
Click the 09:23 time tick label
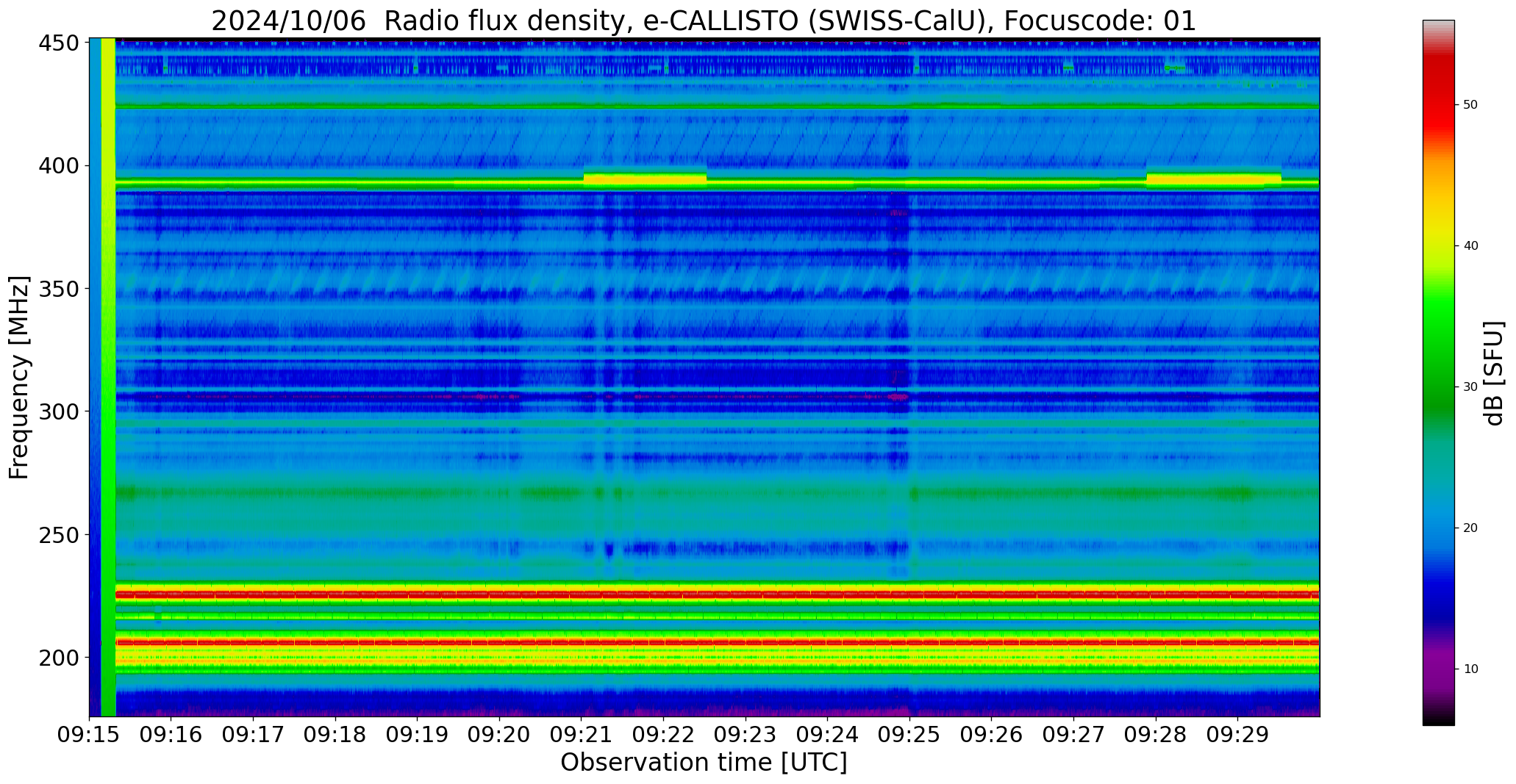tap(746, 735)
